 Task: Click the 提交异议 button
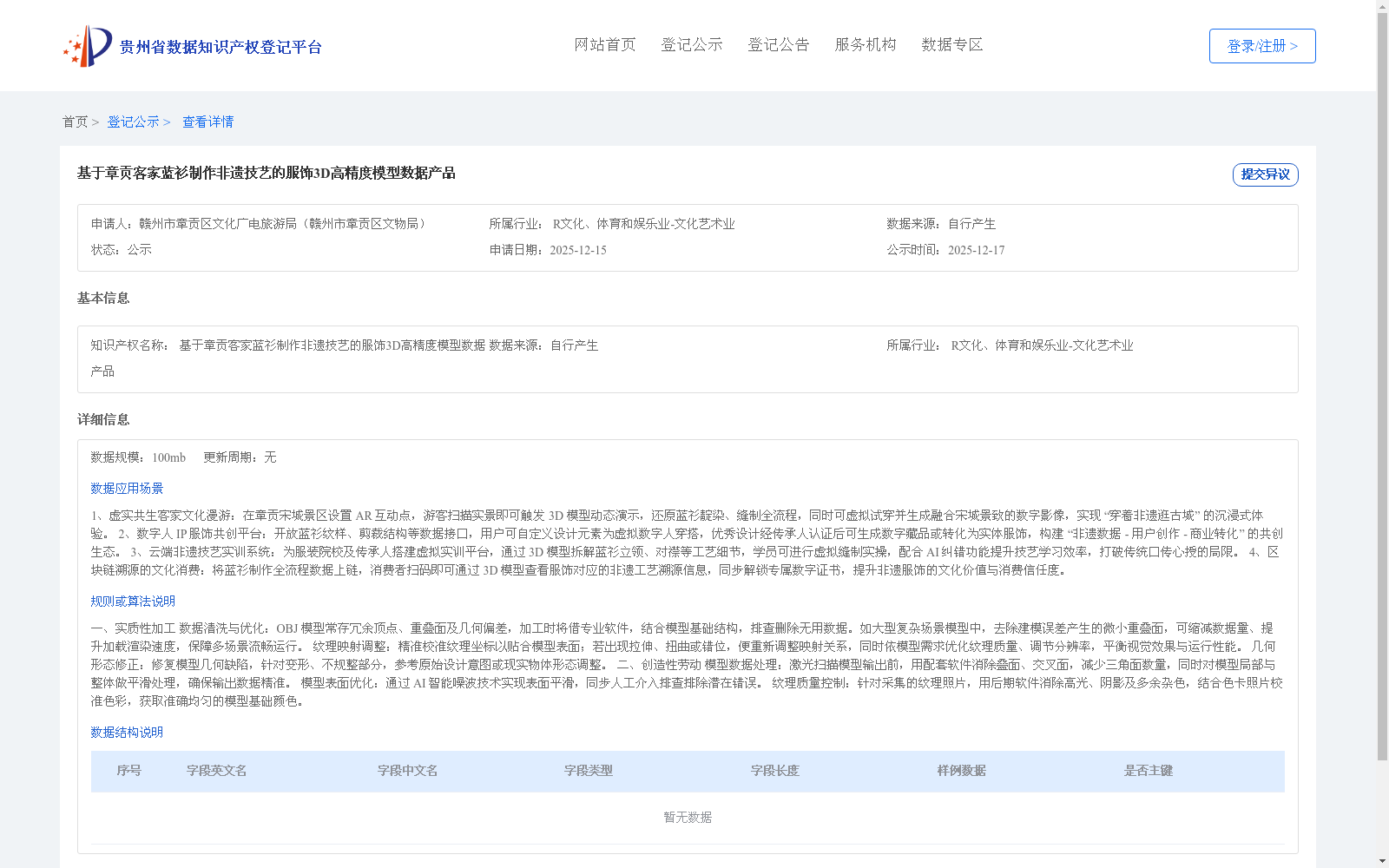click(x=1265, y=174)
